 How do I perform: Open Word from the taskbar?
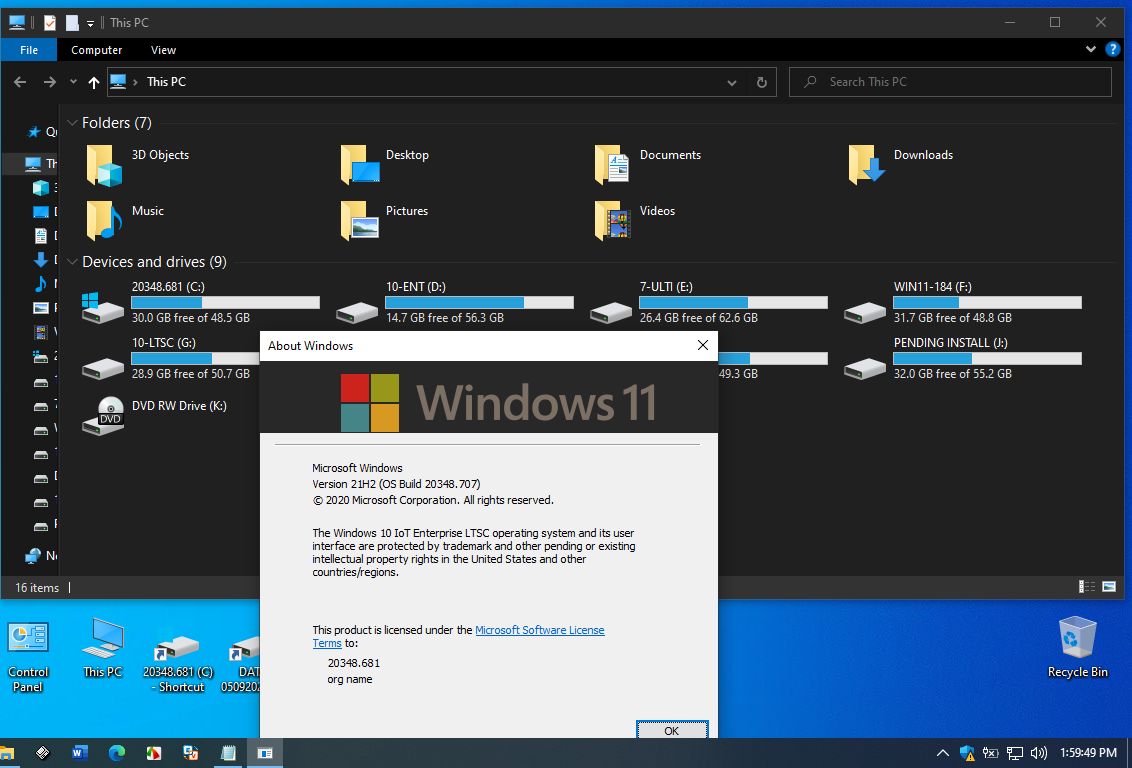[x=79, y=753]
